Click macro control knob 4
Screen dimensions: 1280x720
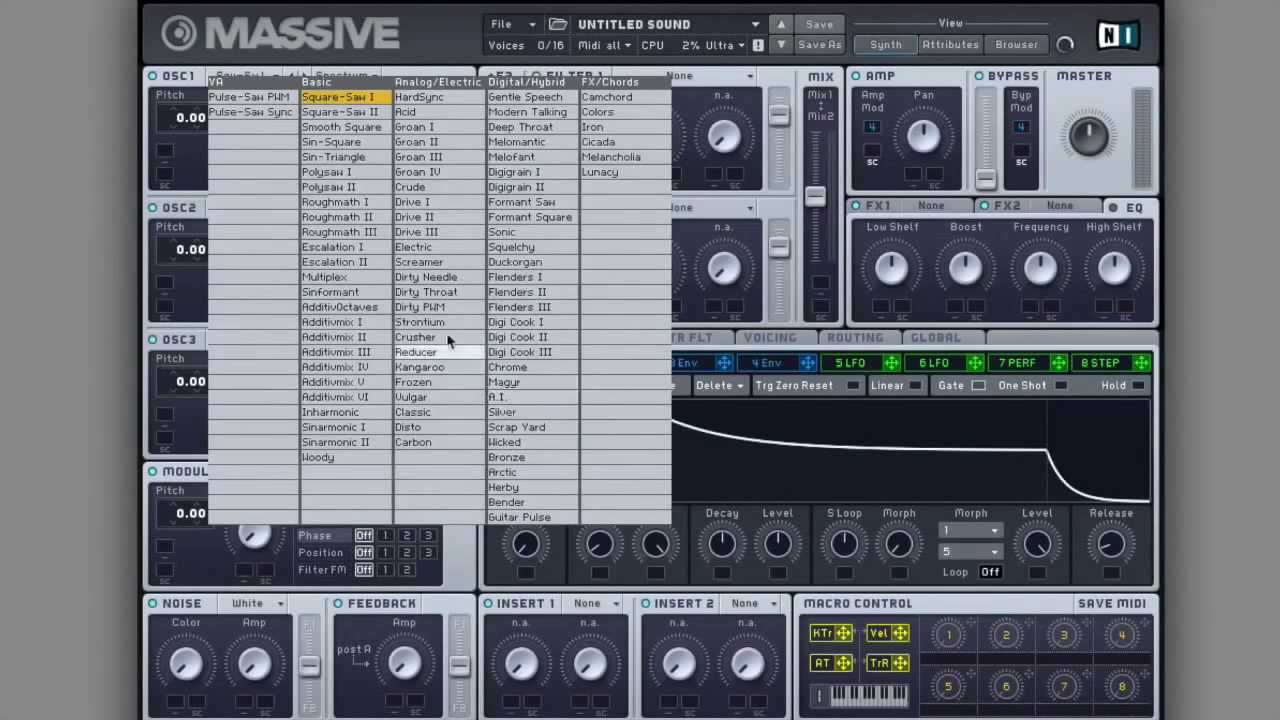1122,635
